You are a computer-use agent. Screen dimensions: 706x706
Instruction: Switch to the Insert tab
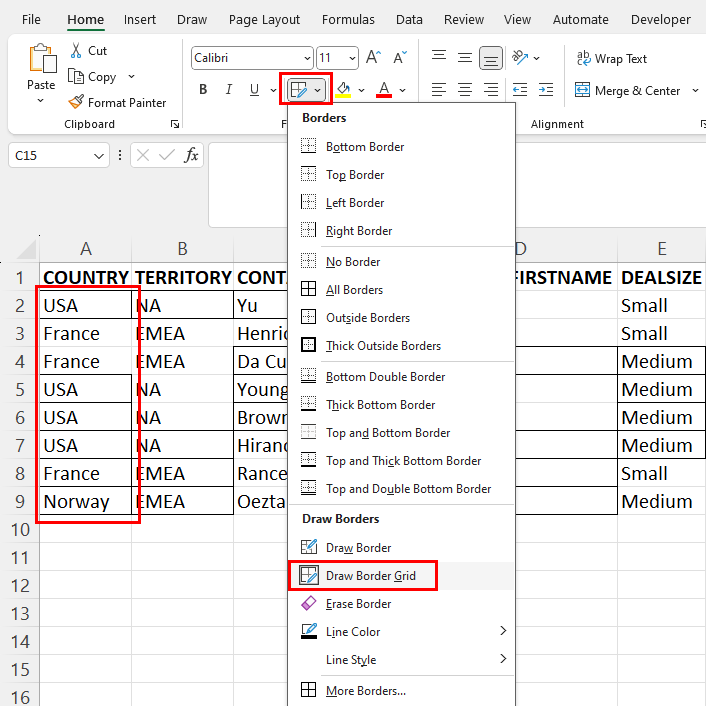(140, 20)
